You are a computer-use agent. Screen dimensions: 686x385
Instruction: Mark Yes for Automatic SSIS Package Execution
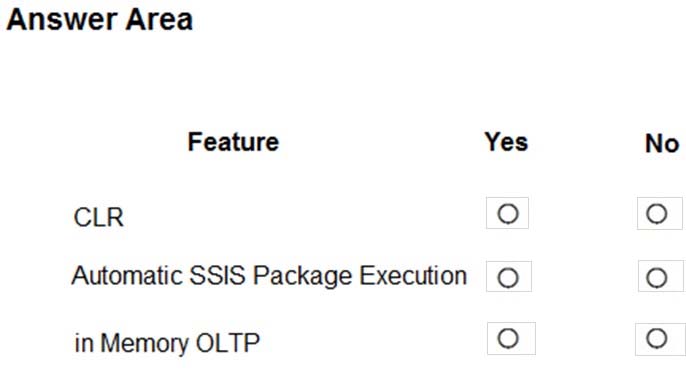click(x=508, y=277)
